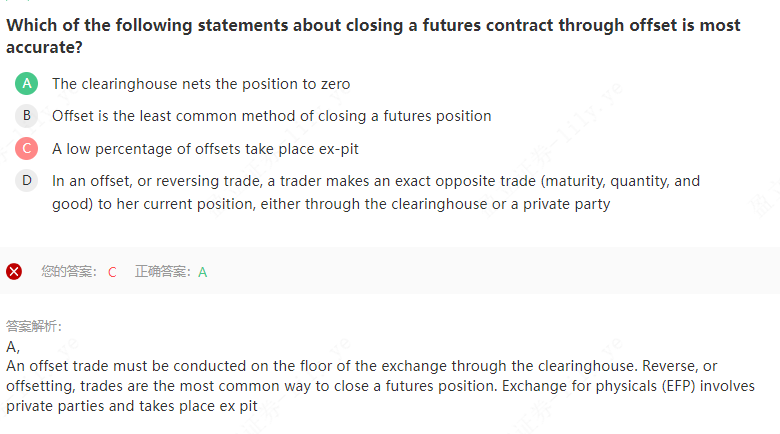Choose the "In an offset, or reversing trade" answer
The width and height of the screenshot is (780, 434).
pyautogui.click(x=375, y=192)
